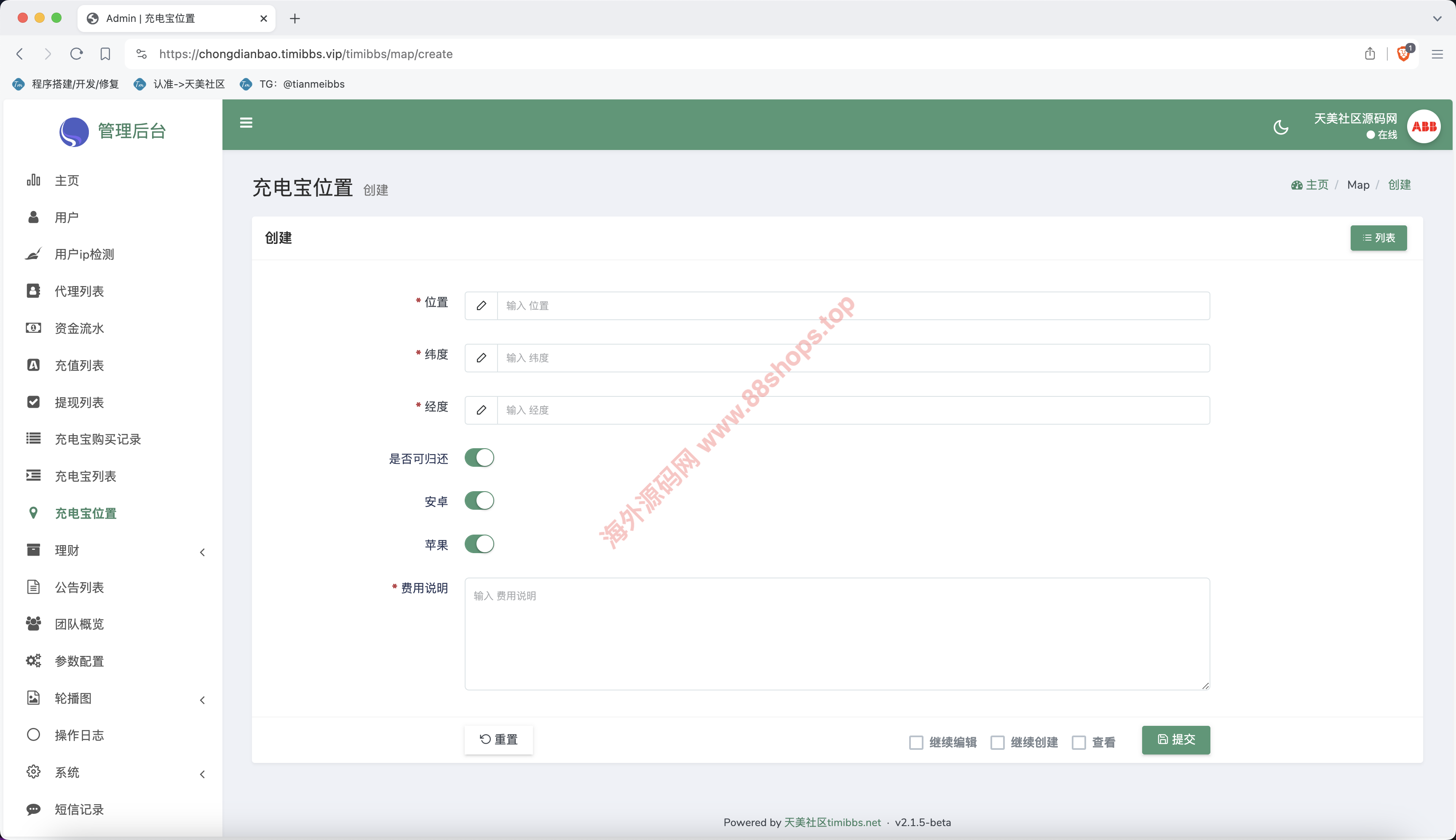Open the browser hamburger menu
This screenshot has height=840, width=1456.
(x=1437, y=54)
